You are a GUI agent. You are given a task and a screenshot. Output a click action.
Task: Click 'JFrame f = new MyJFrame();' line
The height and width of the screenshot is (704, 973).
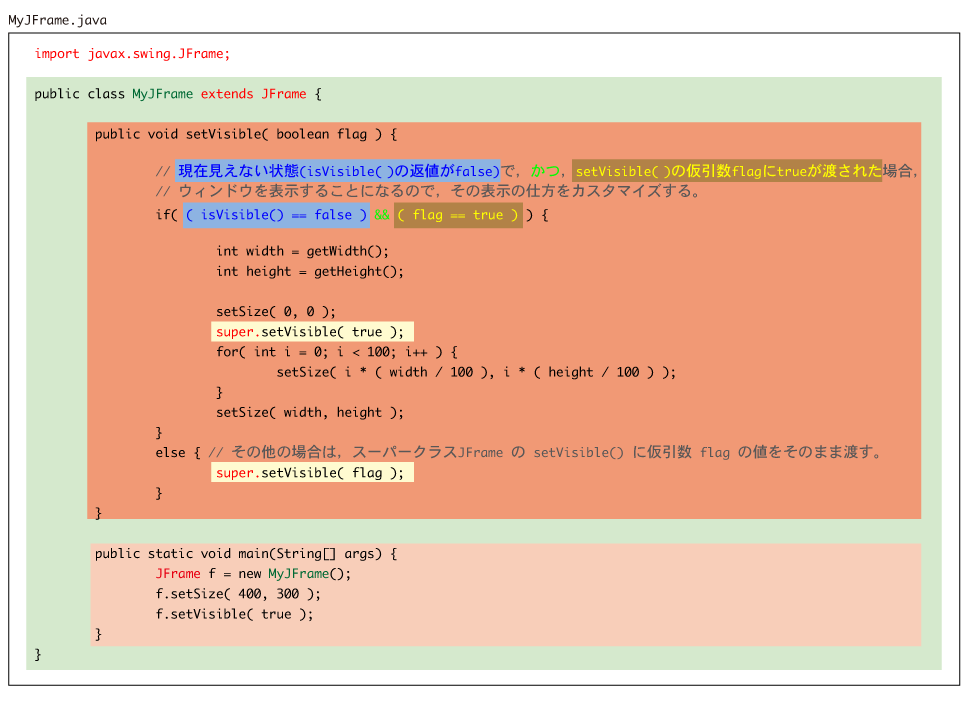point(253,574)
